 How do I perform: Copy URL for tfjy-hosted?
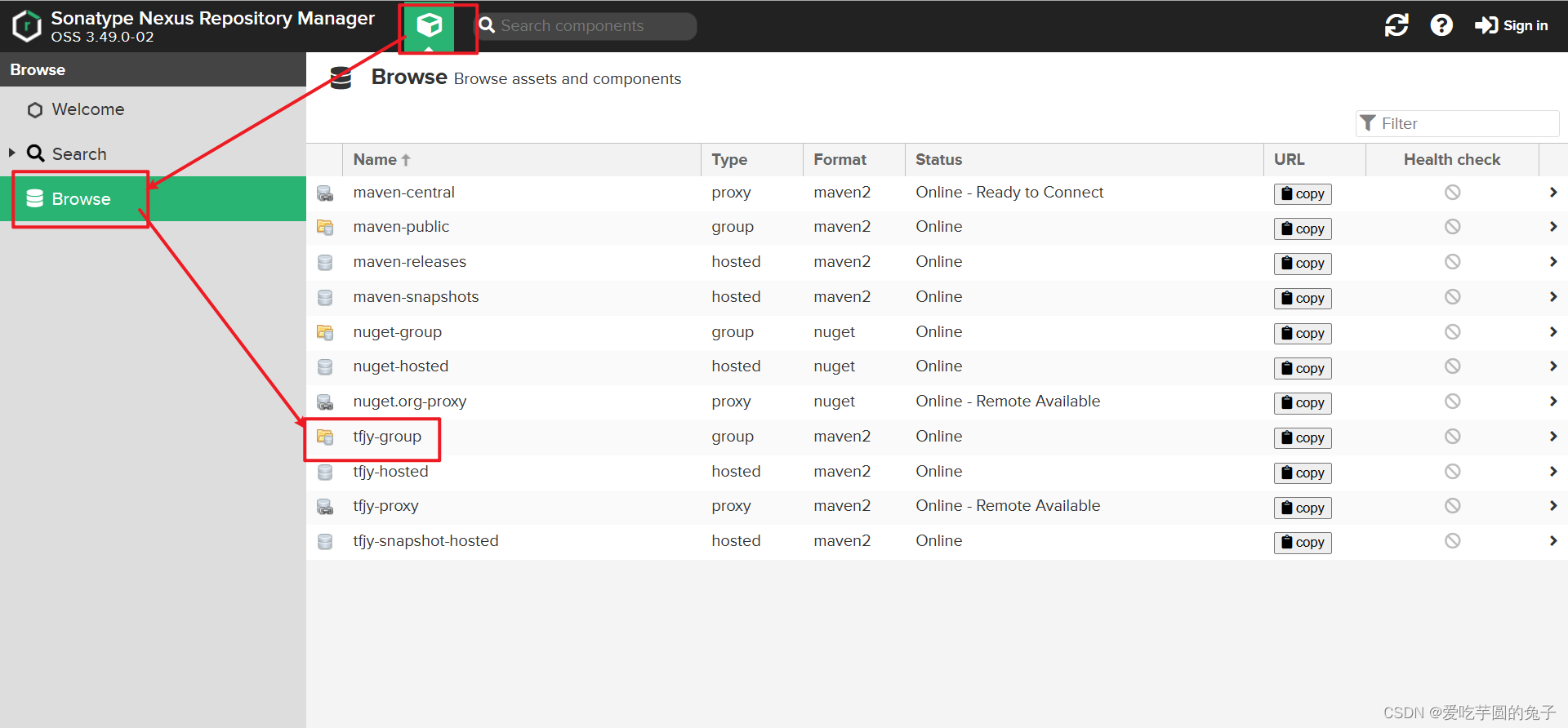[1303, 473]
